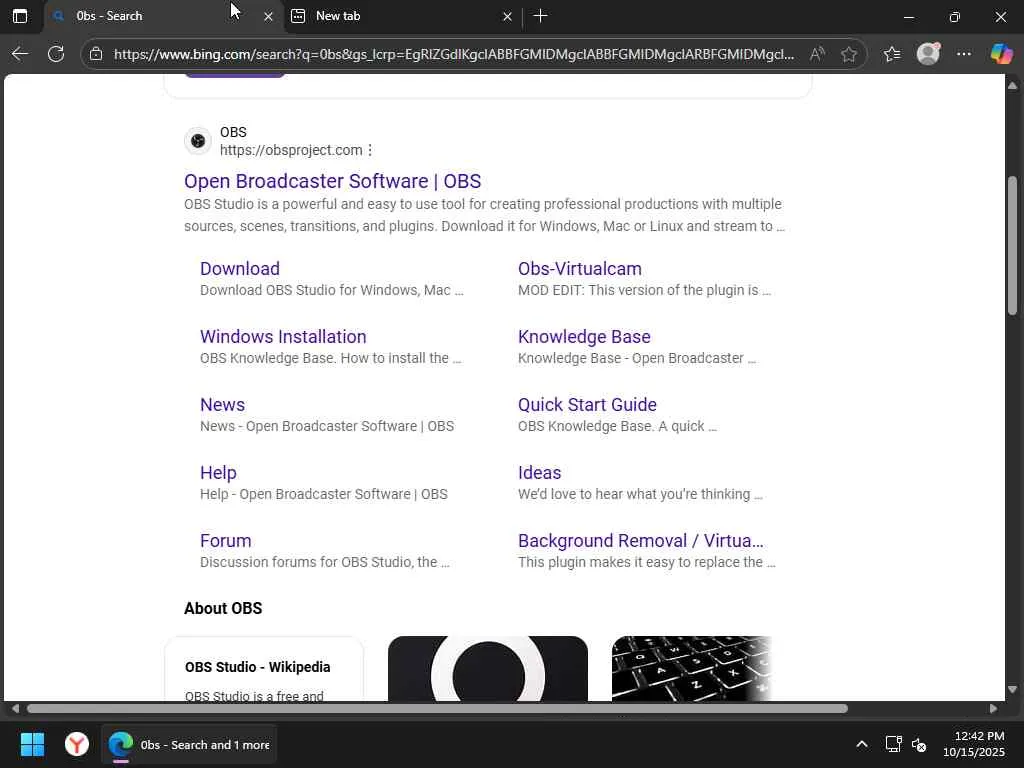
Task: Open the tab actions menu icon
Action: click(x=20, y=16)
